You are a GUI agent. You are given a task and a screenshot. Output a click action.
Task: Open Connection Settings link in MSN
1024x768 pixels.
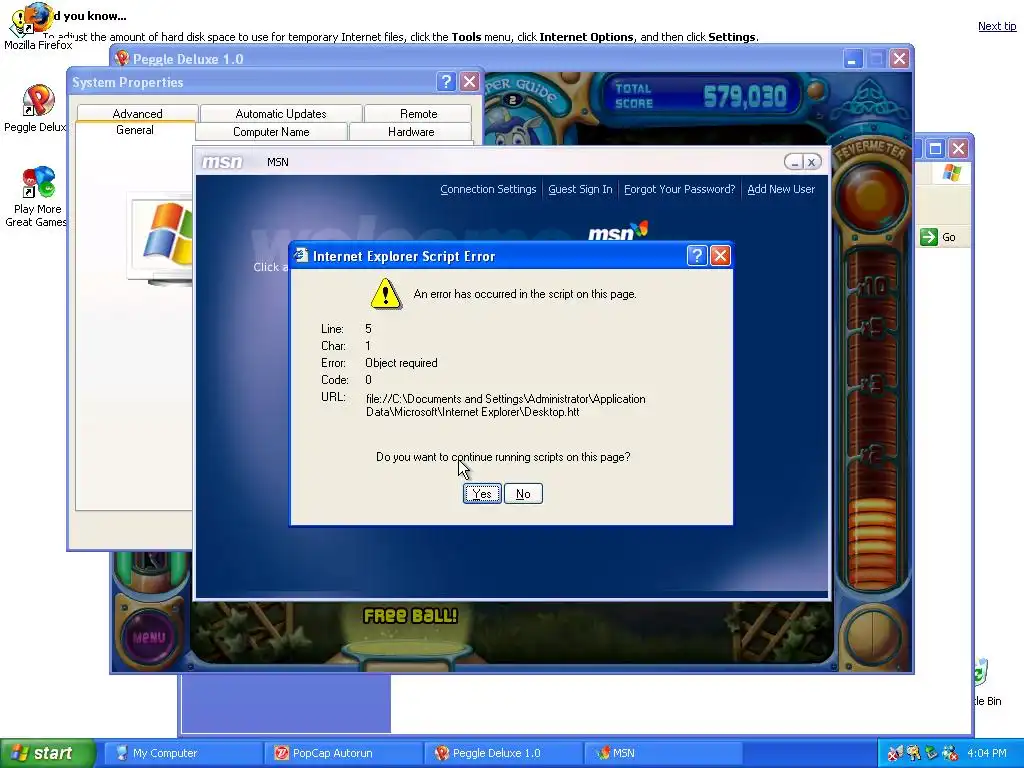(x=488, y=189)
